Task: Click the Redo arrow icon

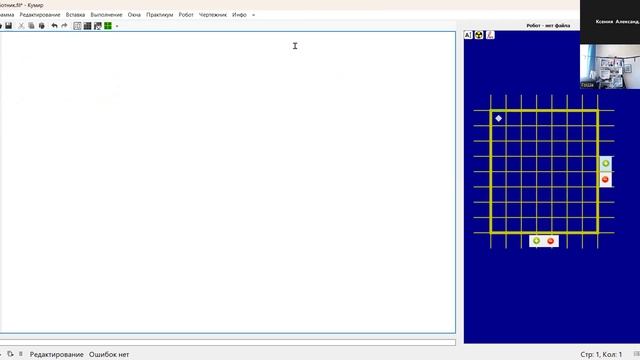Action: pyautogui.click(x=64, y=26)
